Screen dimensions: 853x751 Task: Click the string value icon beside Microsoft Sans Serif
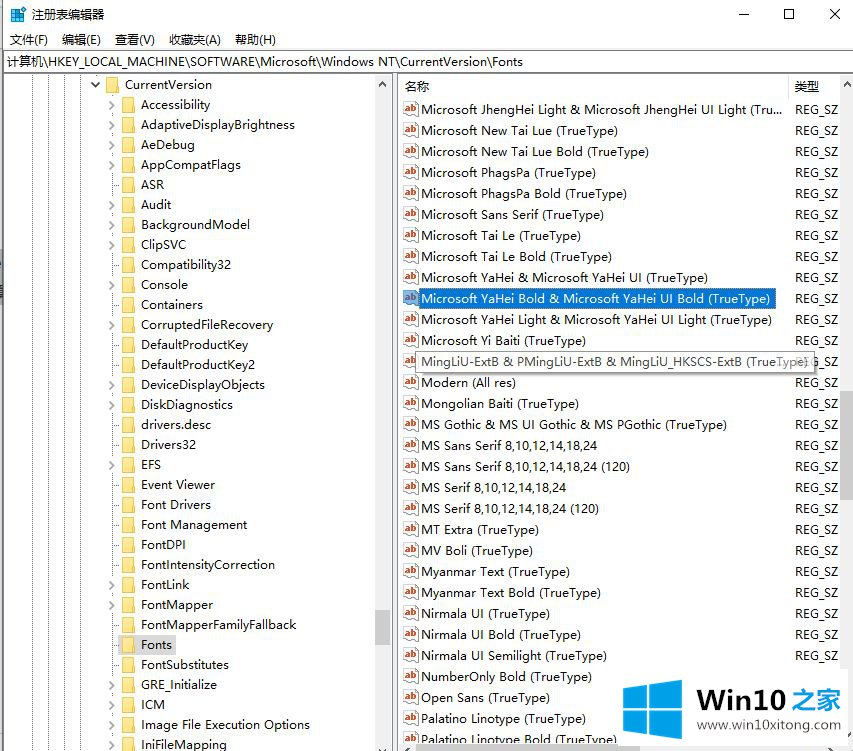tap(410, 214)
